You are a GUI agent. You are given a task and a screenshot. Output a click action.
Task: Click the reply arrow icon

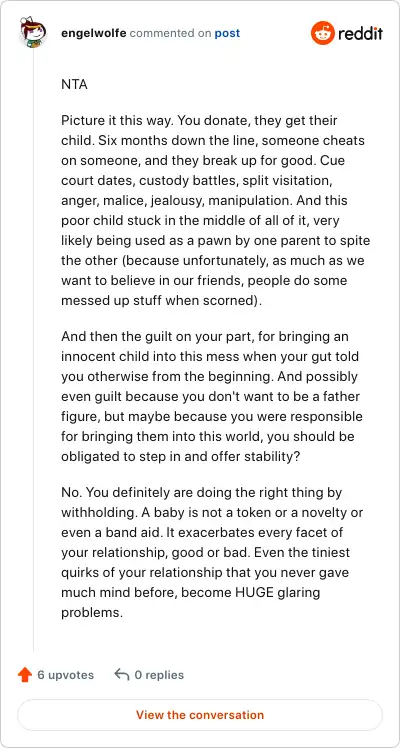122,675
